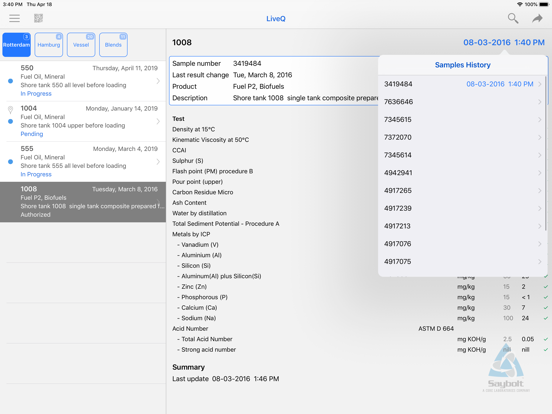Select the Rotterdam tab
The height and width of the screenshot is (414, 552).
(17, 45)
